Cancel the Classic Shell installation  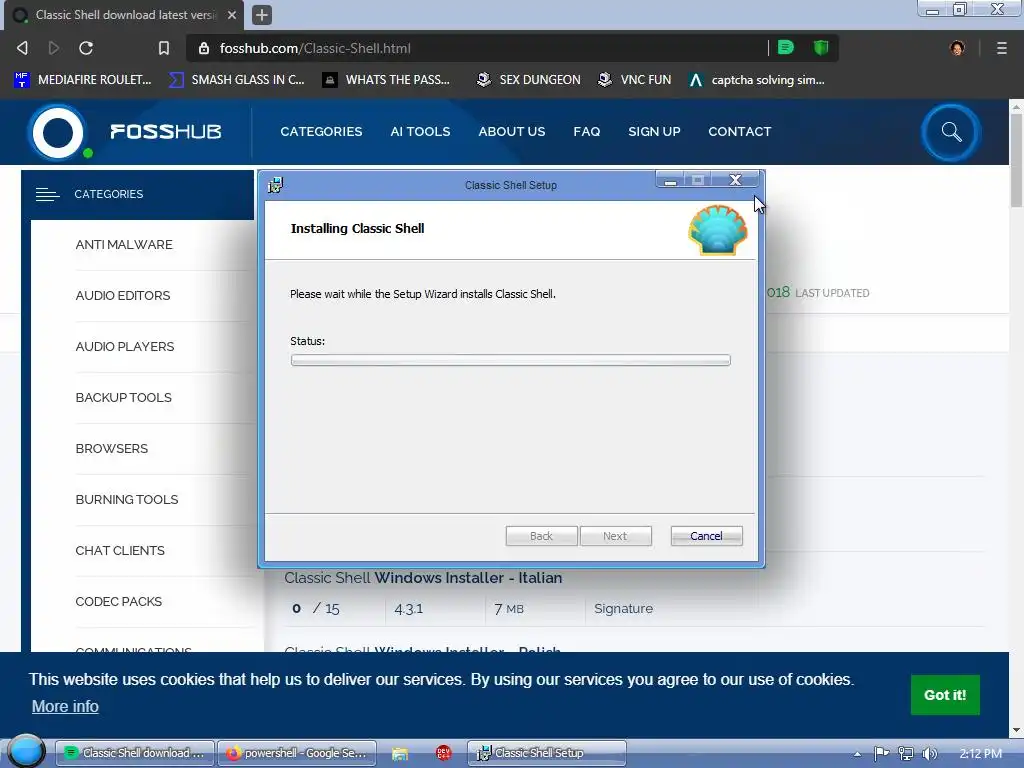coord(706,536)
